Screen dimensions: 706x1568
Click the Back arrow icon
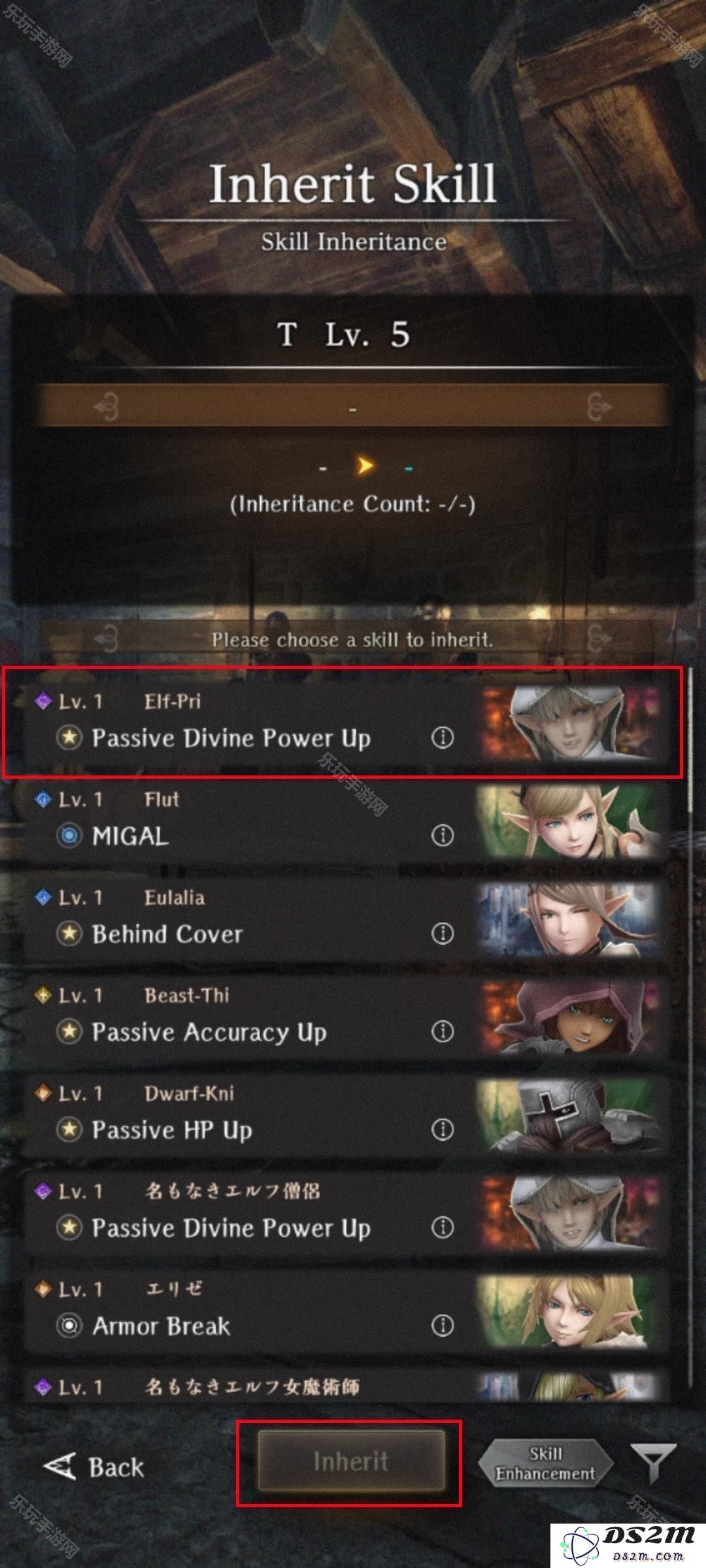click(x=59, y=1466)
